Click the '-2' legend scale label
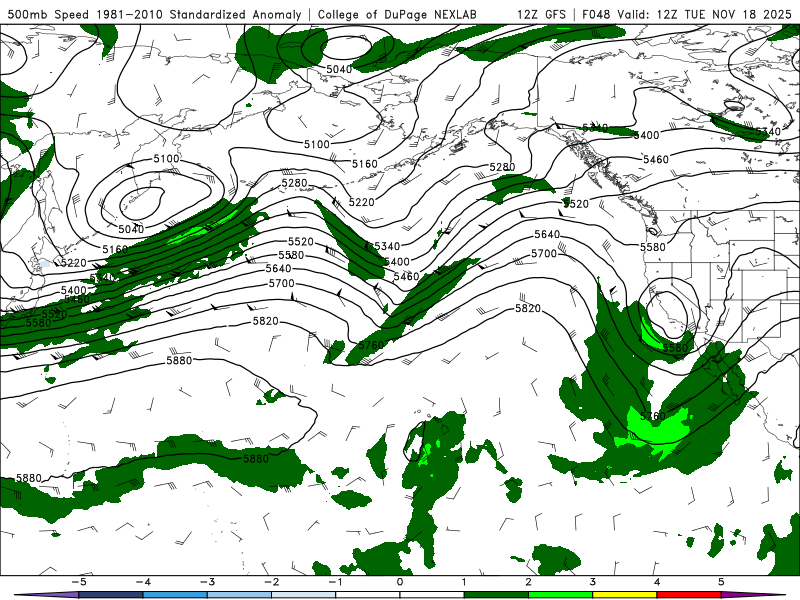 click(x=271, y=582)
